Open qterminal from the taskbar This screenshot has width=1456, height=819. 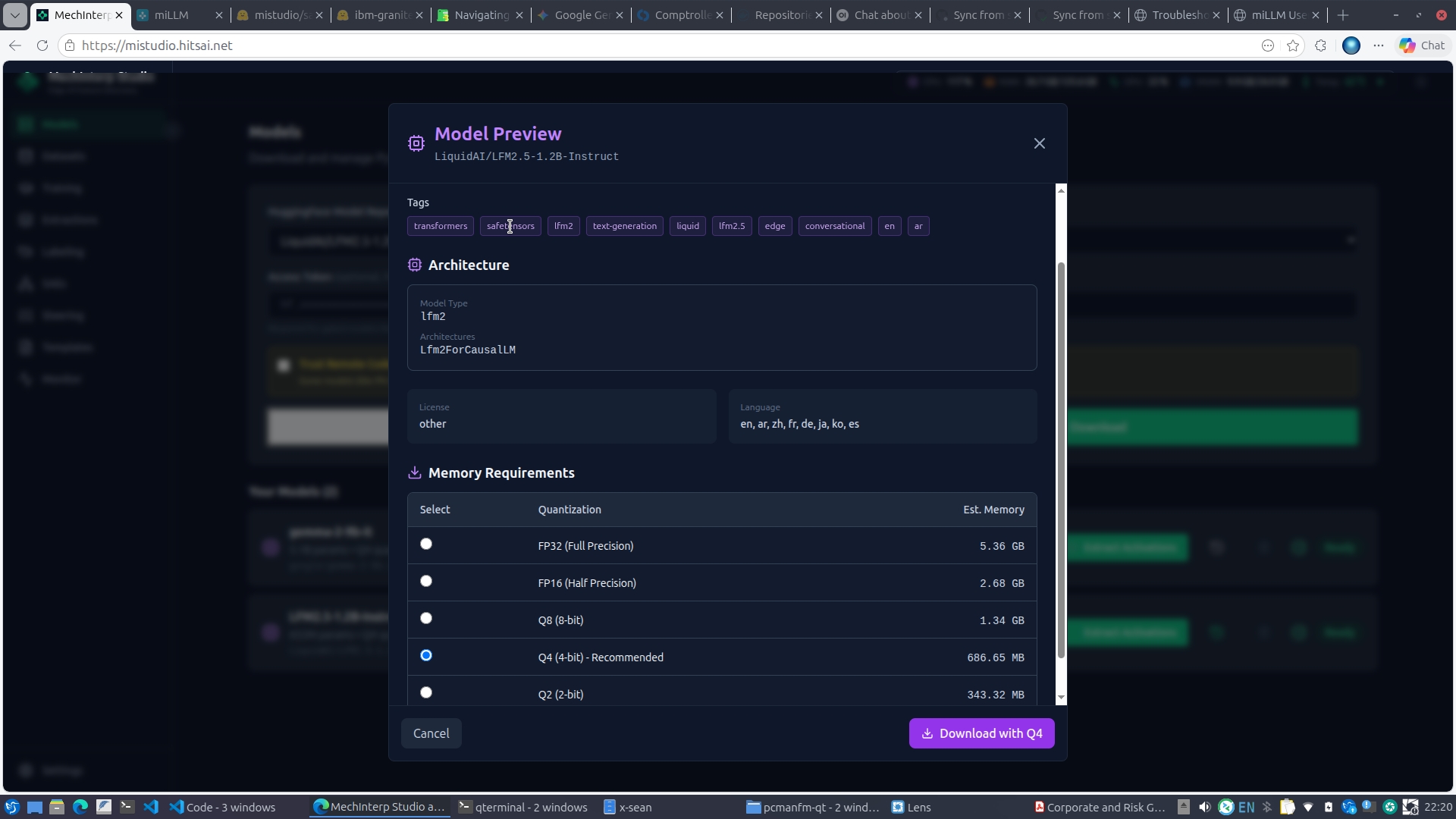pyautogui.click(x=523, y=807)
